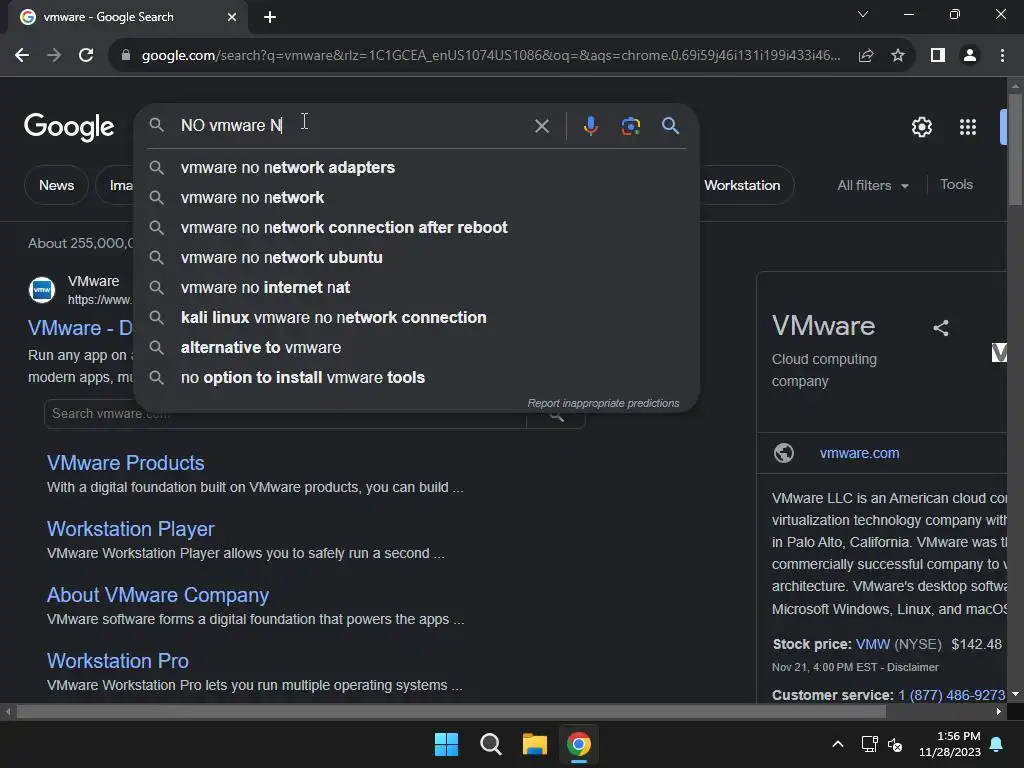This screenshot has width=1024, height=768.
Task: Open the tab search chevron in title bar
Action: click(x=863, y=14)
